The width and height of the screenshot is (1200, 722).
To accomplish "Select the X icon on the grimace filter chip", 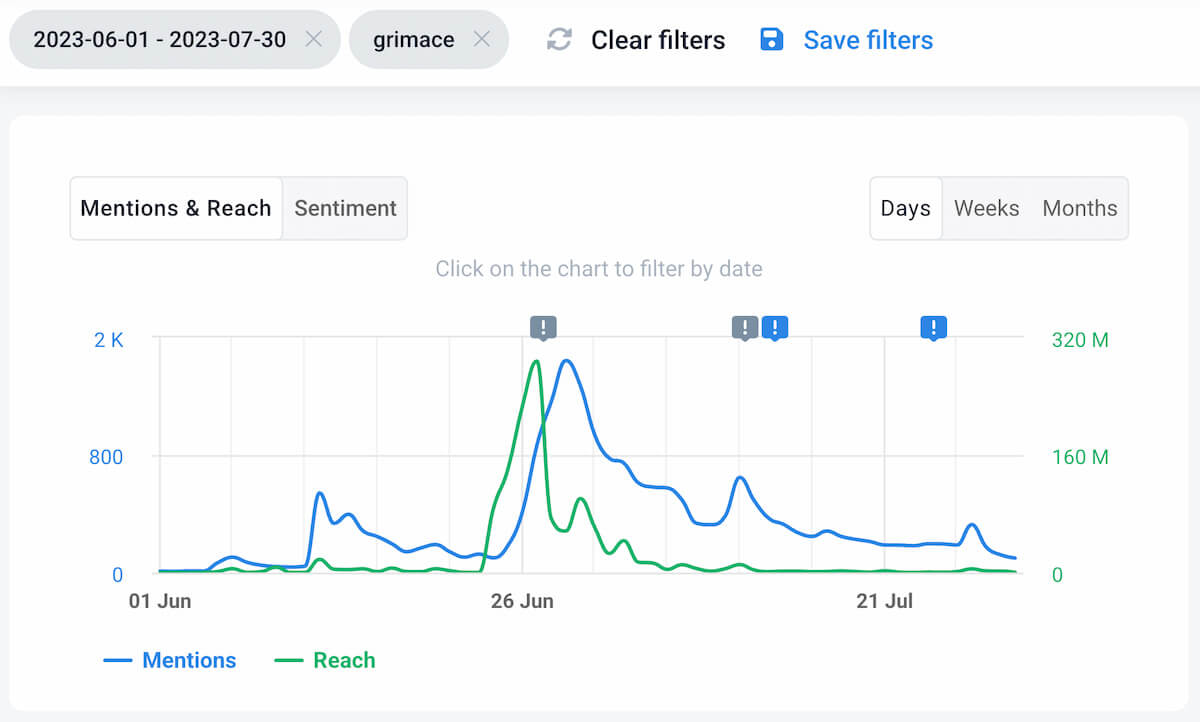I will tap(482, 40).
